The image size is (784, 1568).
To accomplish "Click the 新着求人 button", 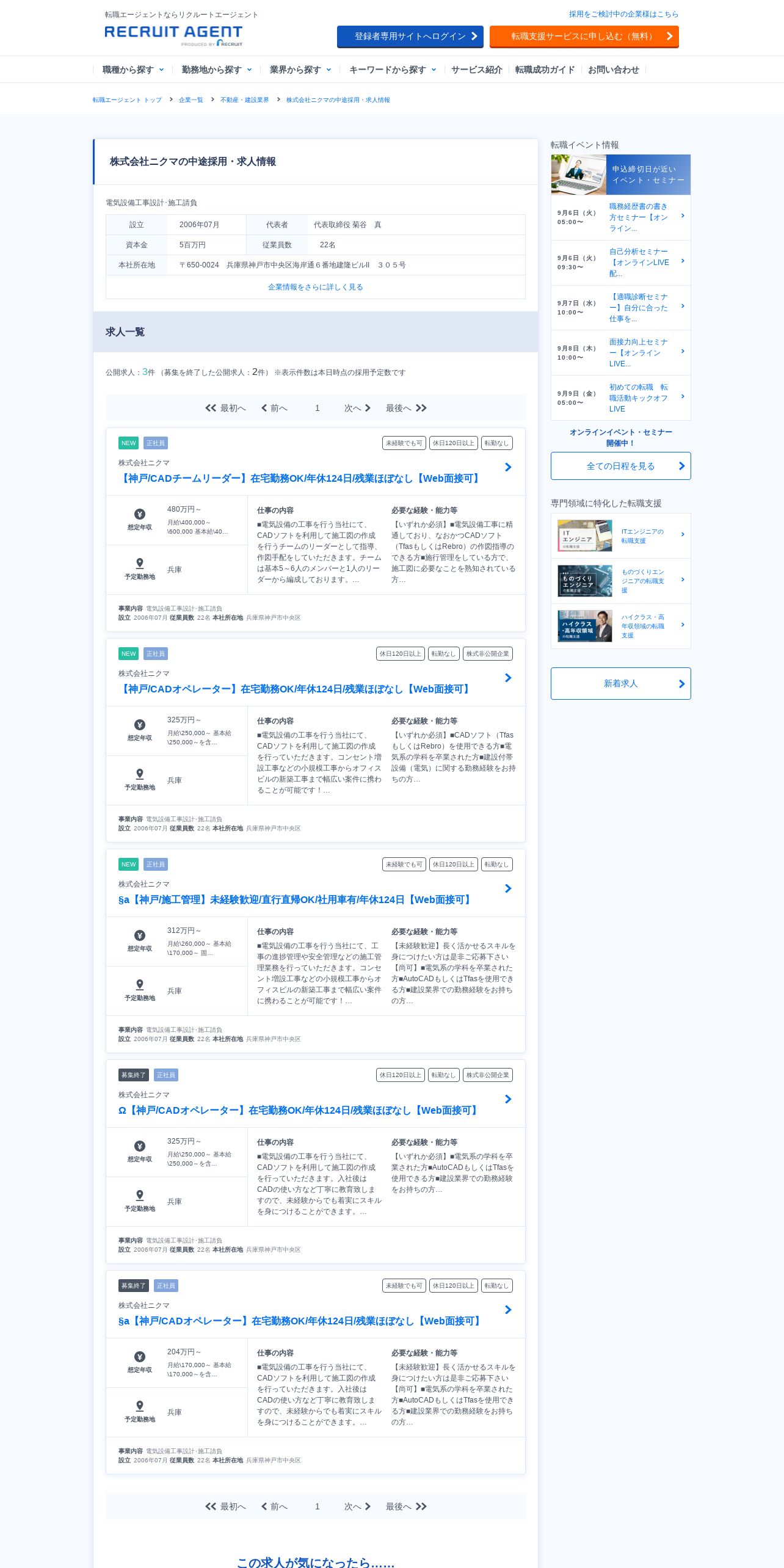I will (x=621, y=683).
